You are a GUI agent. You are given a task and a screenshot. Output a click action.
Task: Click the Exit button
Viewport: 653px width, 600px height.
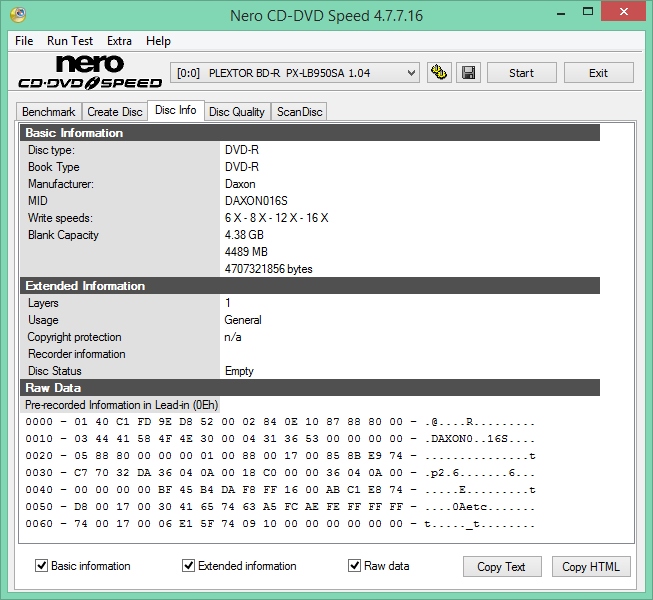[598, 73]
